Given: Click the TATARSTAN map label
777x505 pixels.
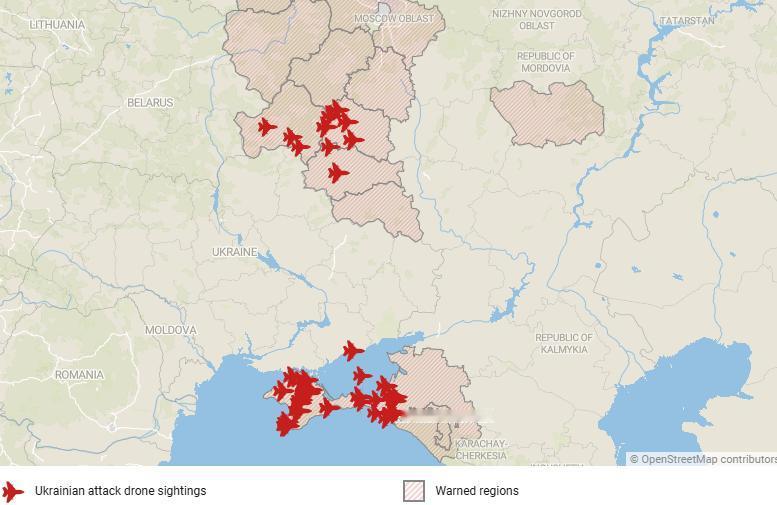Looking at the screenshot, I should [x=687, y=20].
